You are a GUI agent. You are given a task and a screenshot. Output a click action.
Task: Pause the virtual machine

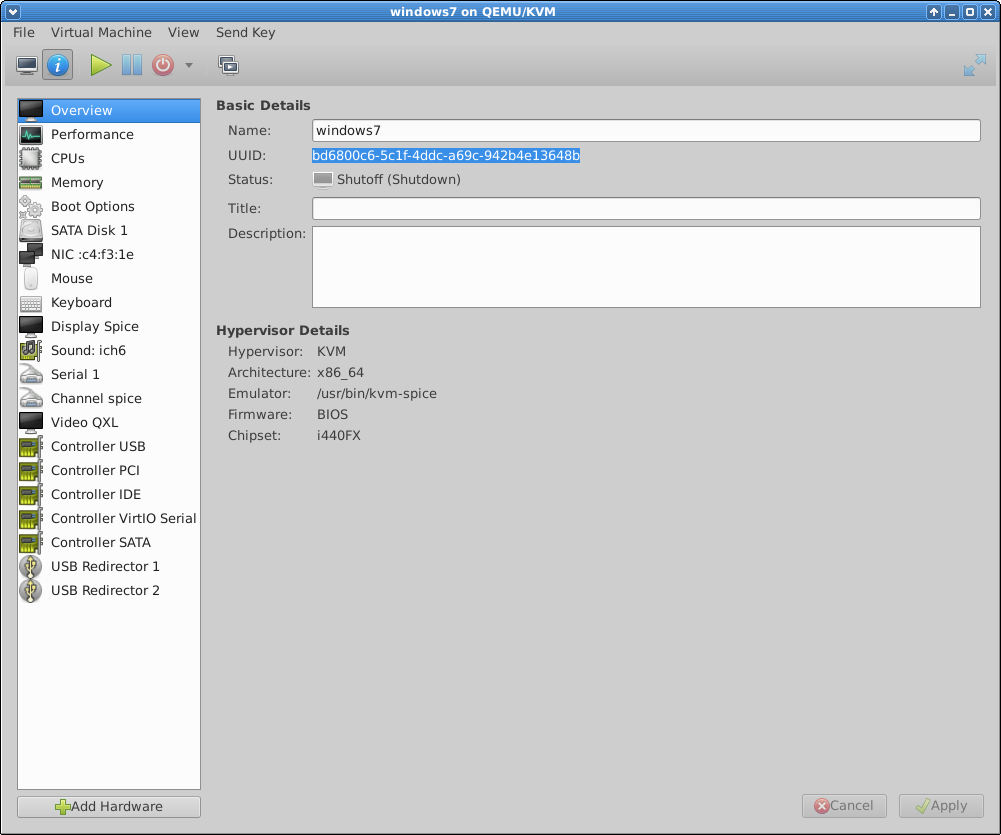132,65
